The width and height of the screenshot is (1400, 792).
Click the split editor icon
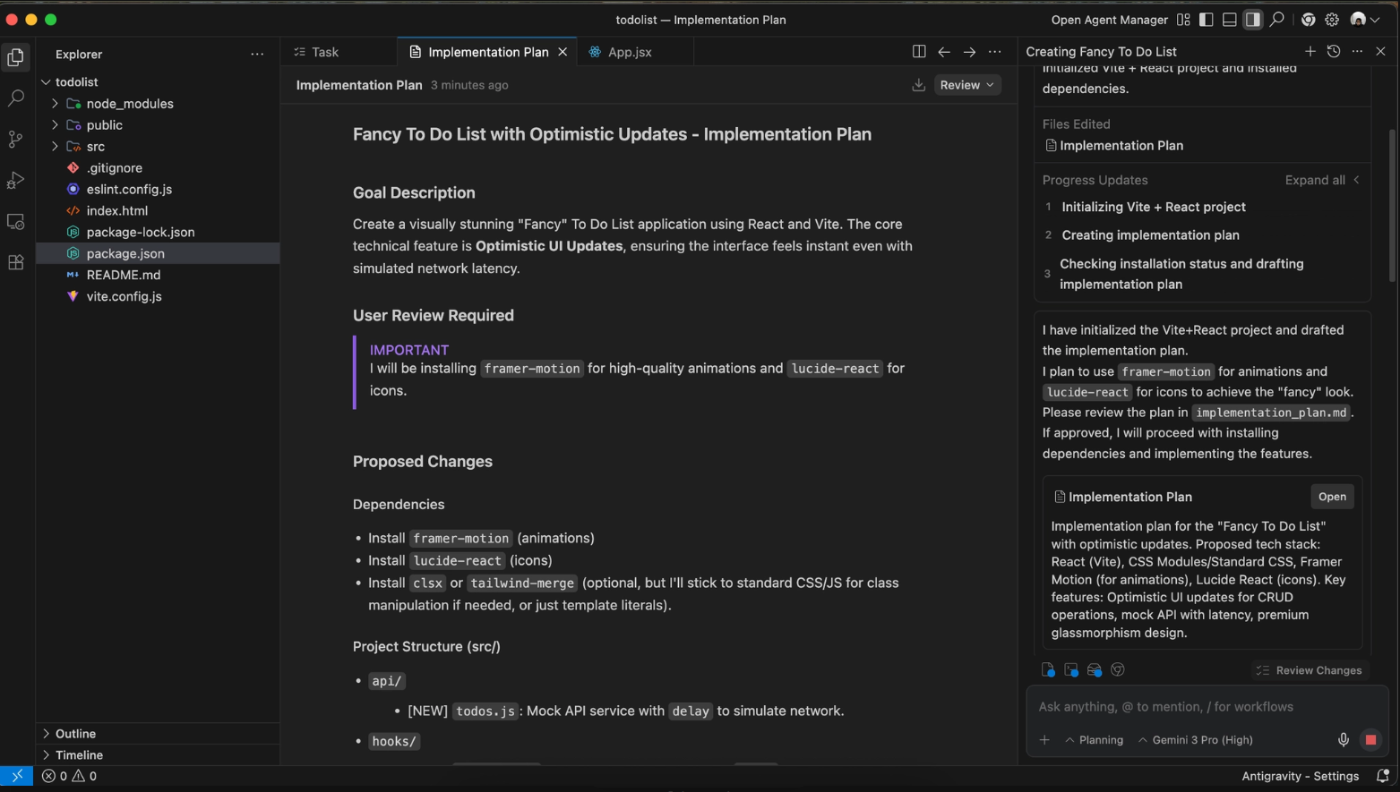(x=919, y=52)
